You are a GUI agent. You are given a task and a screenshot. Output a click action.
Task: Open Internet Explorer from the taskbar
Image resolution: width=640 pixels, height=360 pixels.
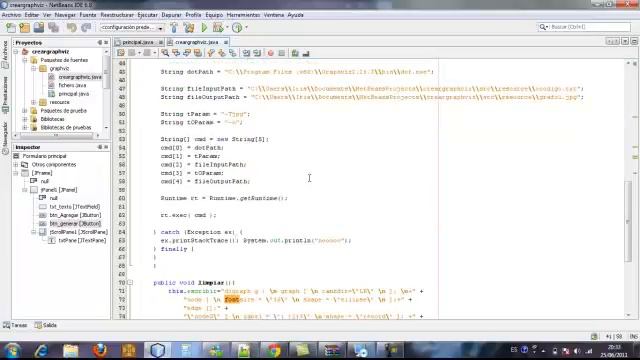click(x=41, y=350)
